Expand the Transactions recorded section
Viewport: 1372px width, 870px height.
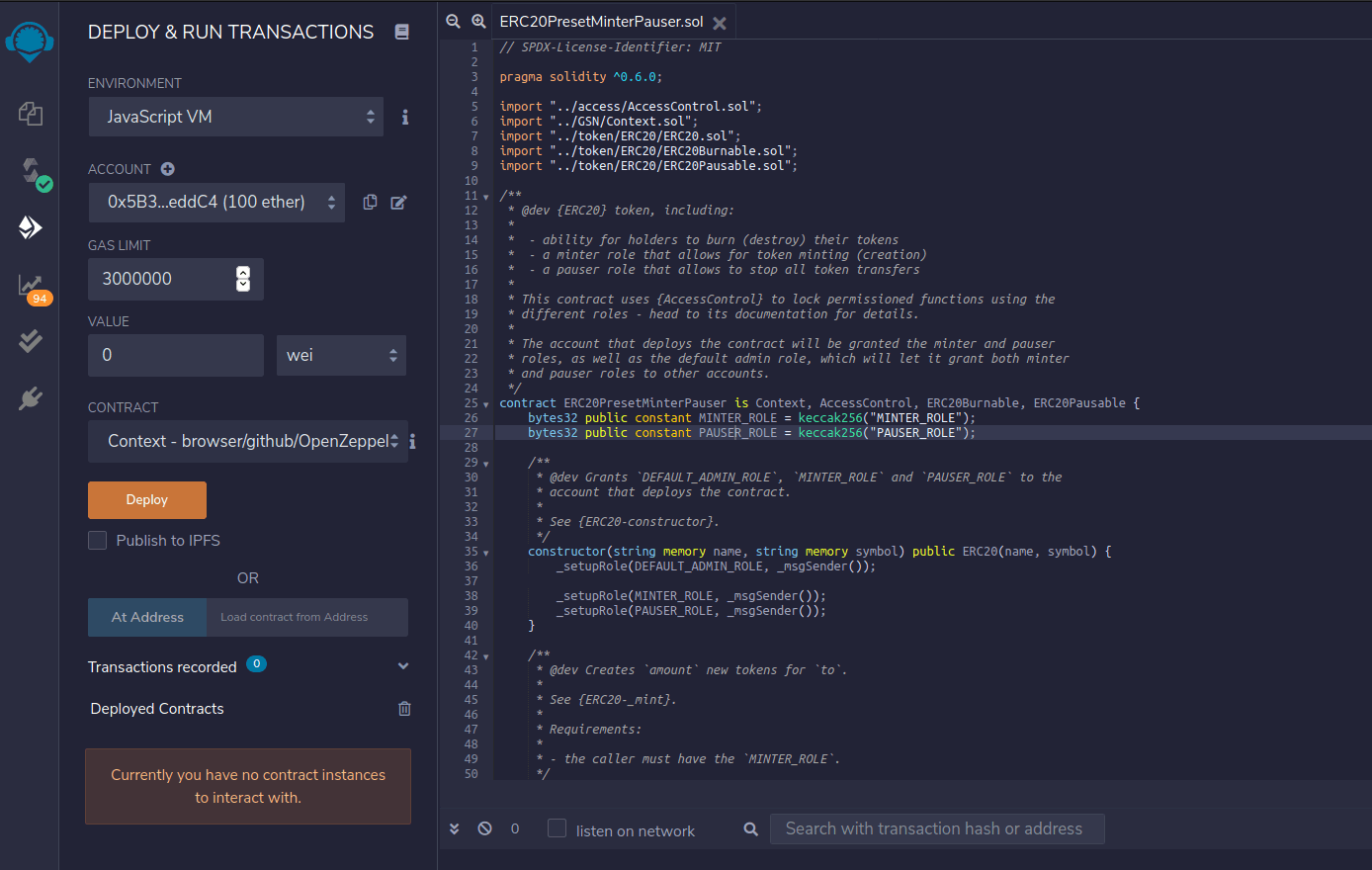click(403, 666)
